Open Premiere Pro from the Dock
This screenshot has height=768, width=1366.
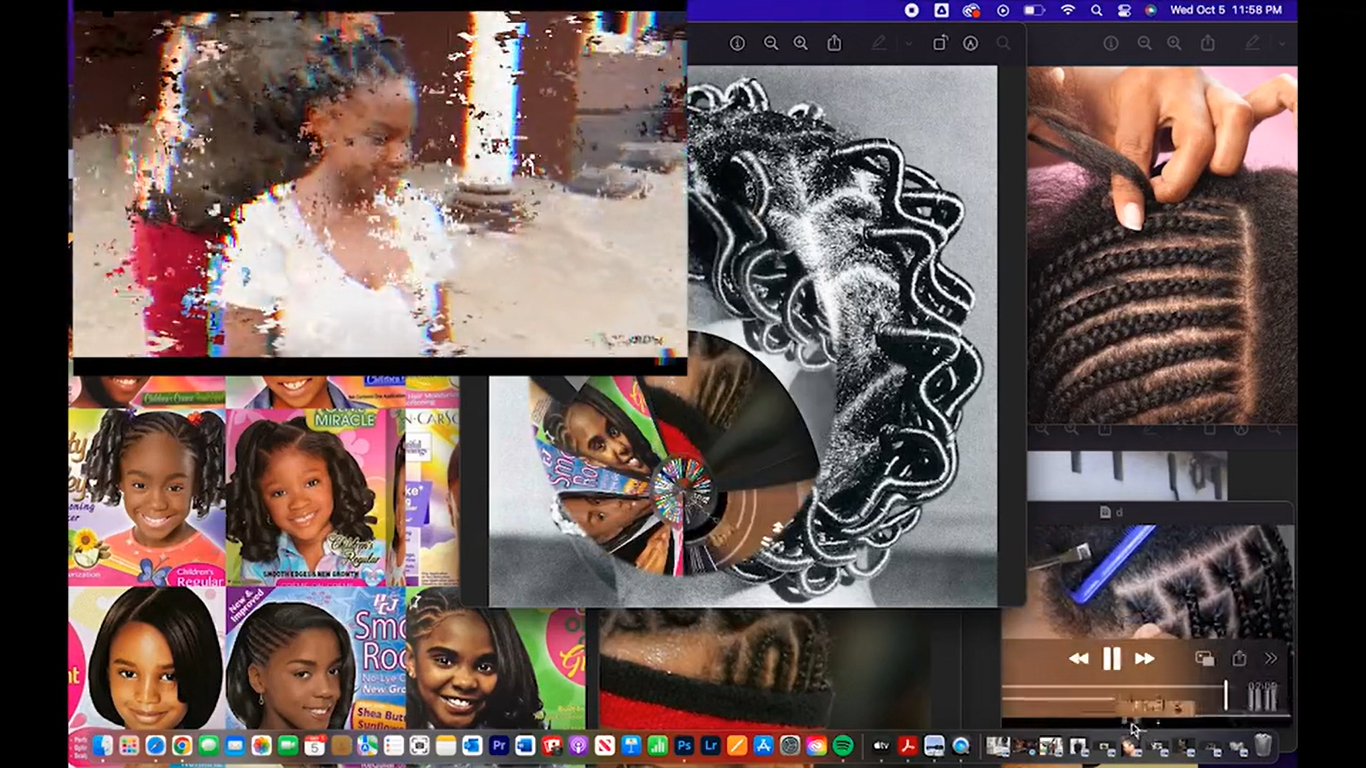coord(499,746)
